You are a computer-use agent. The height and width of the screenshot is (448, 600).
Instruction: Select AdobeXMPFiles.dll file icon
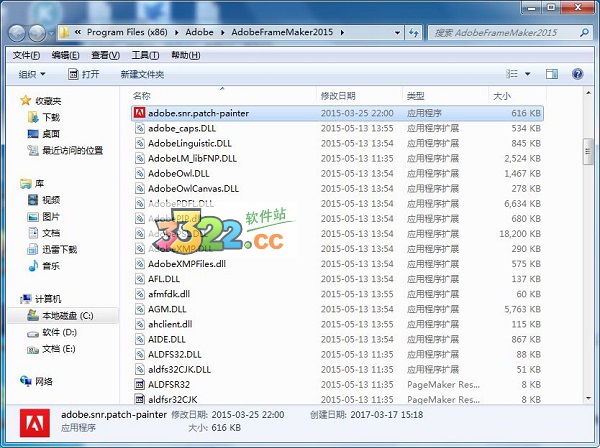point(140,264)
